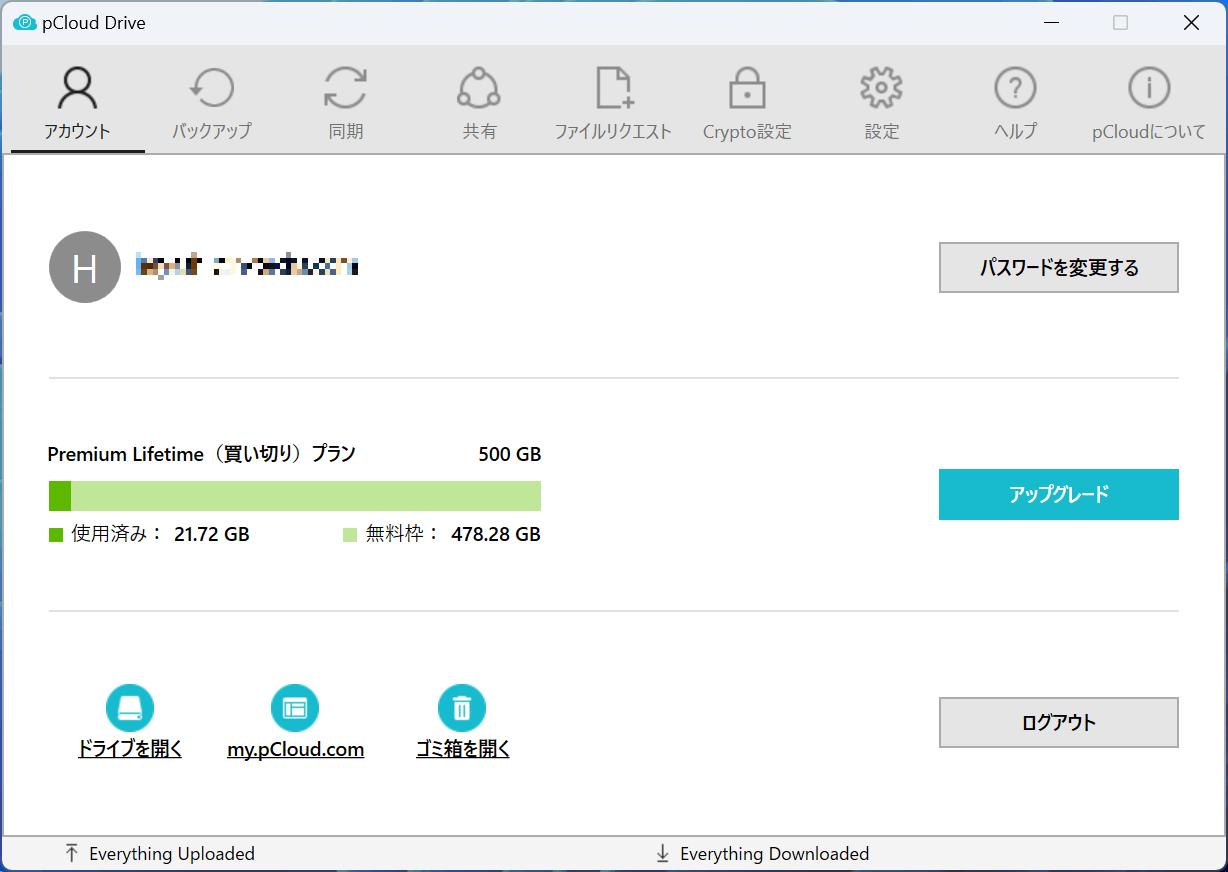Click the ゴミ箱を開く link
The height and width of the screenshot is (872, 1228).
pyautogui.click(x=463, y=749)
